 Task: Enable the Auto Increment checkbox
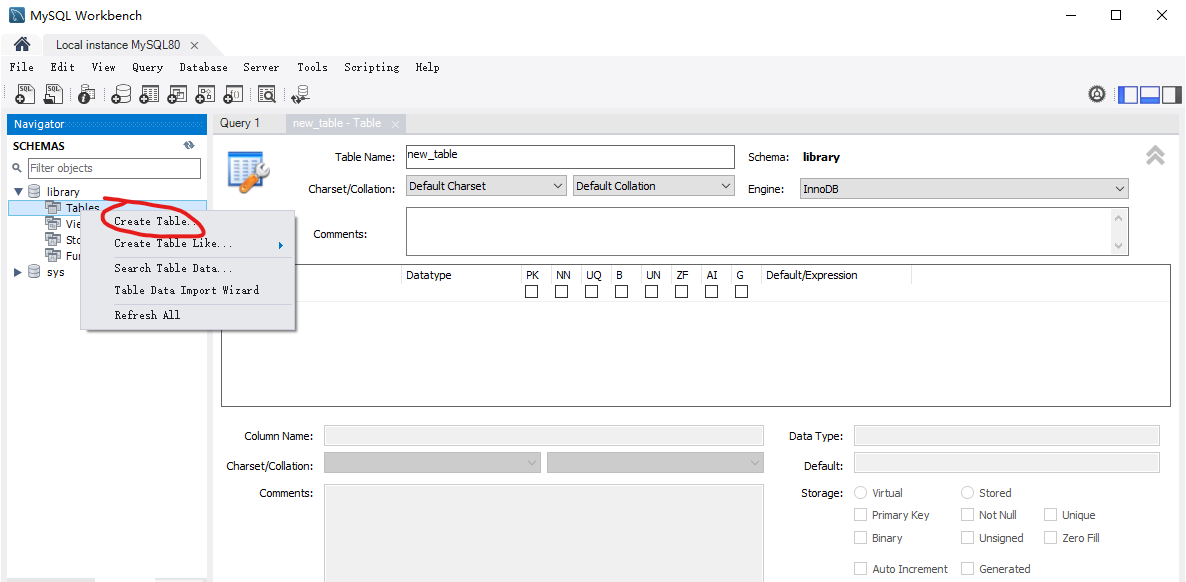(x=860, y=568)
